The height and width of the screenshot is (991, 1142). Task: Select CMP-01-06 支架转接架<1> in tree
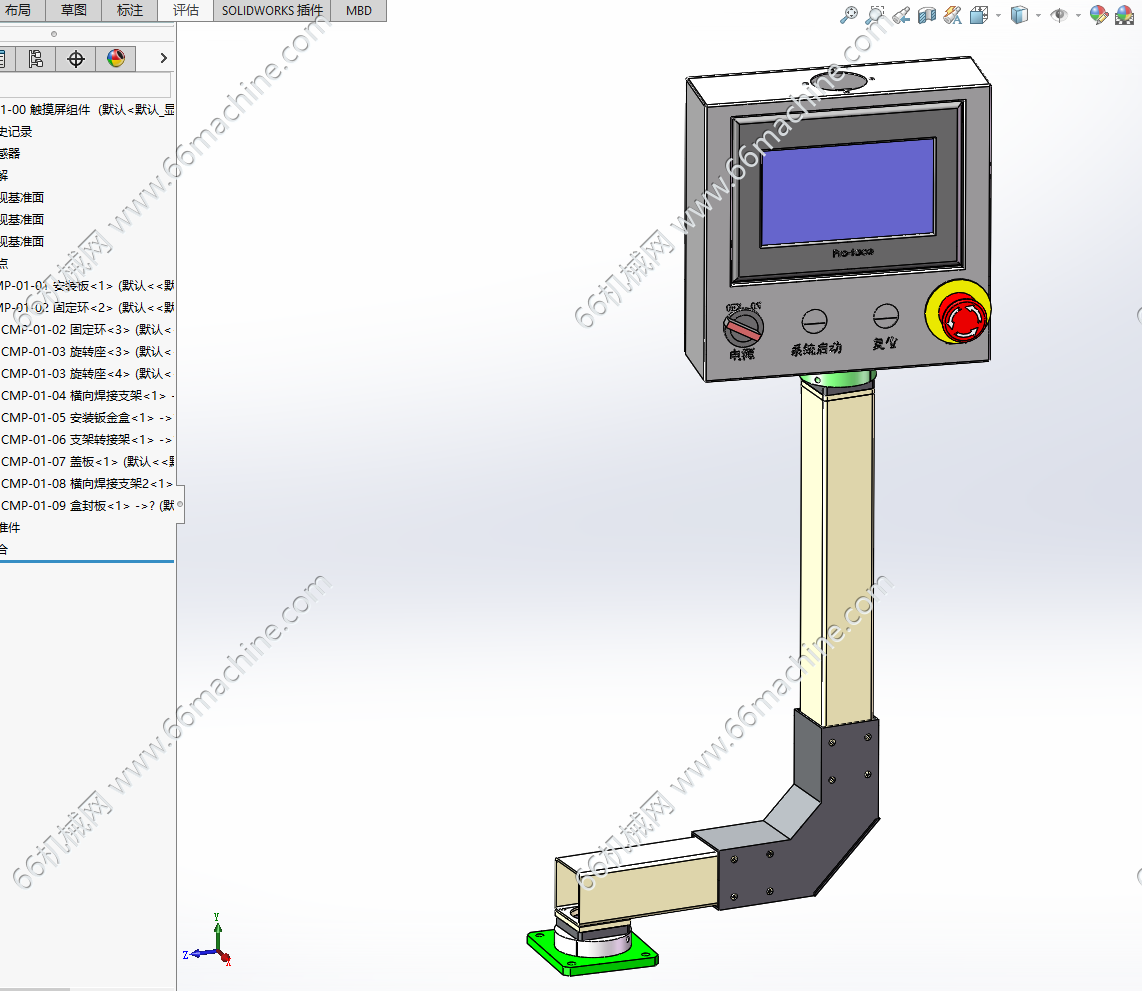(87, 440)
